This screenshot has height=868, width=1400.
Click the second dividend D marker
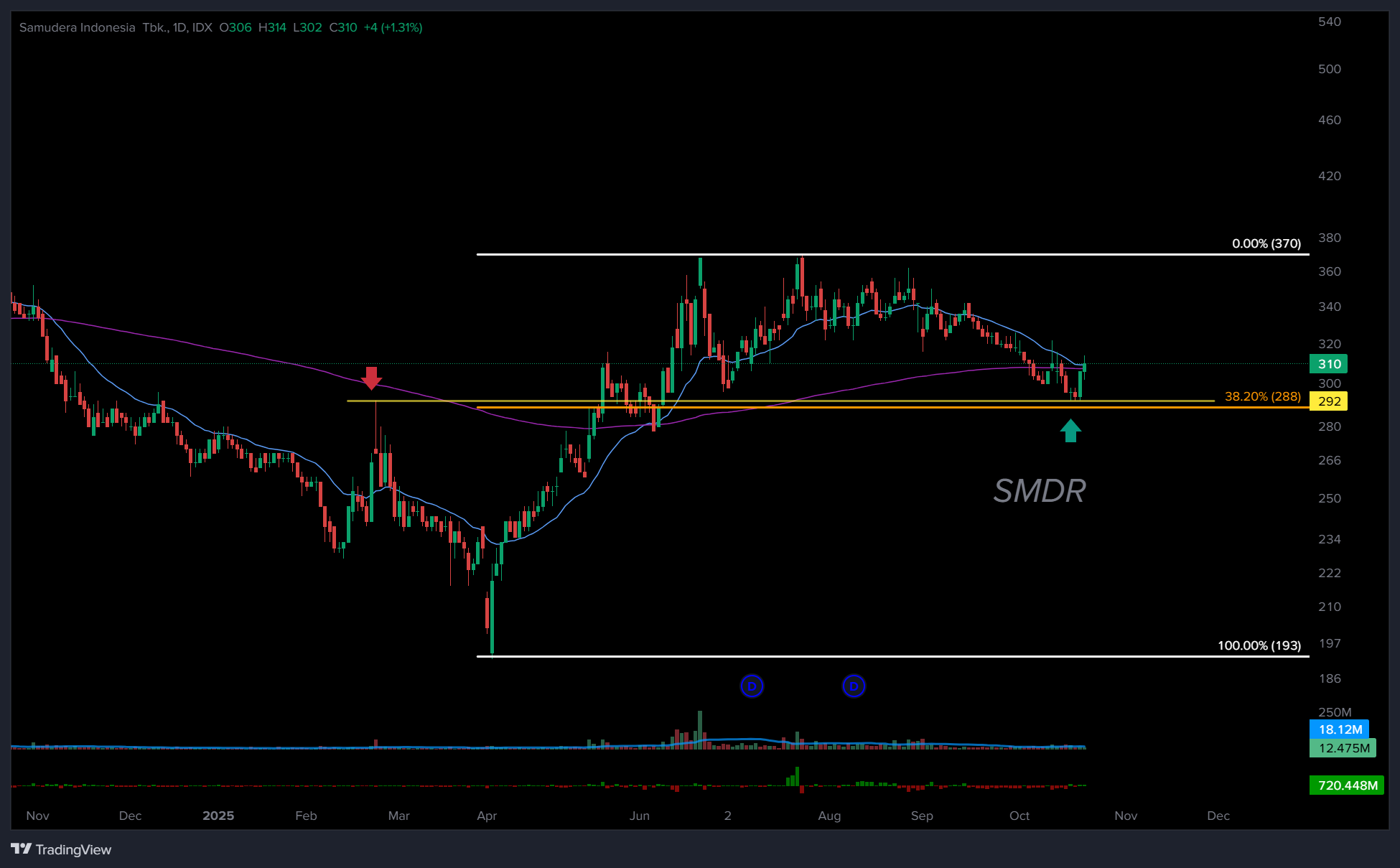click(x=854, y=686)
